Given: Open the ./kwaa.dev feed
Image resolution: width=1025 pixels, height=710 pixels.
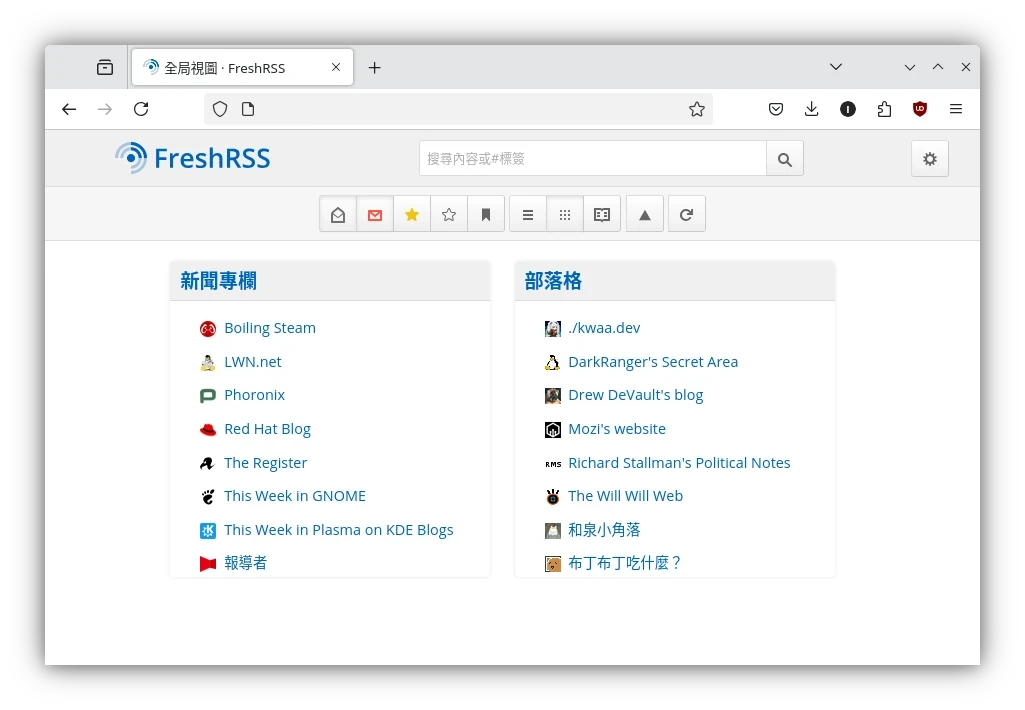Looking at the screenshot, I should 604,328.
